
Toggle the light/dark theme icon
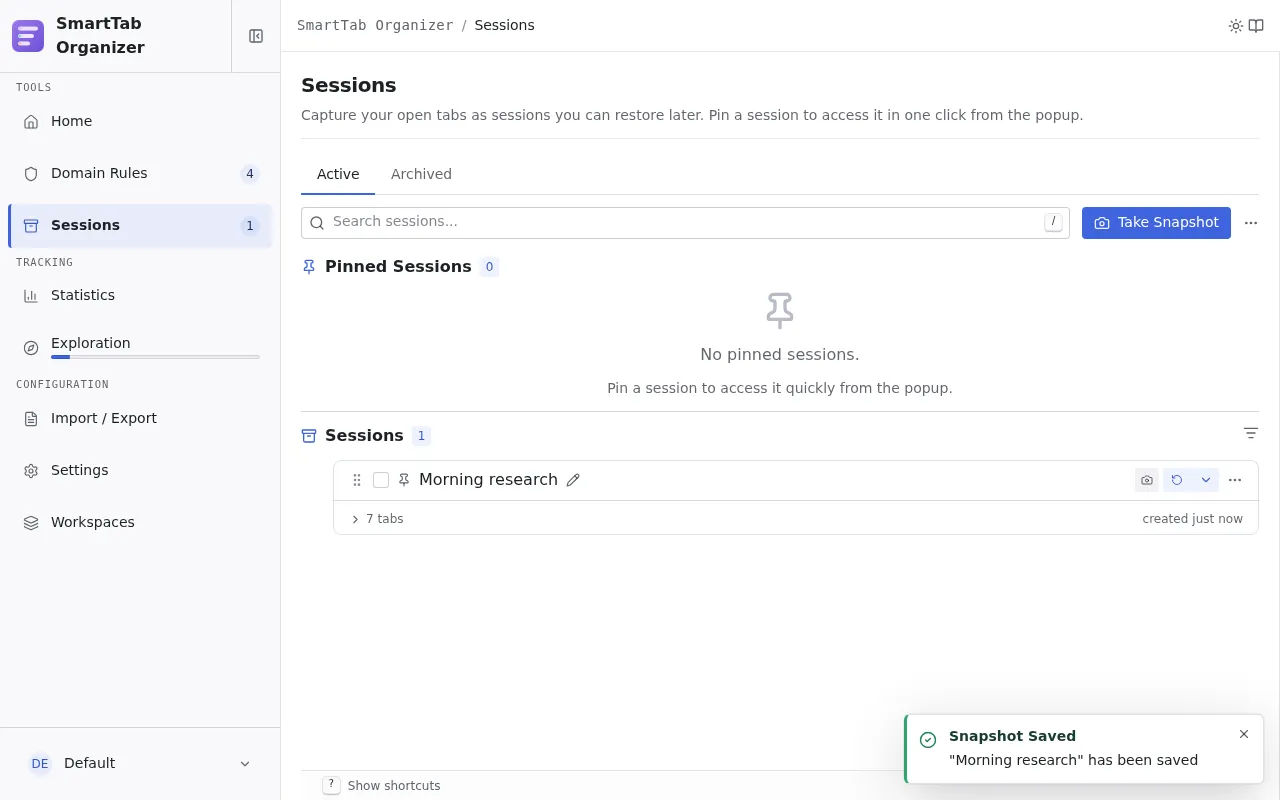(1236, 26)
